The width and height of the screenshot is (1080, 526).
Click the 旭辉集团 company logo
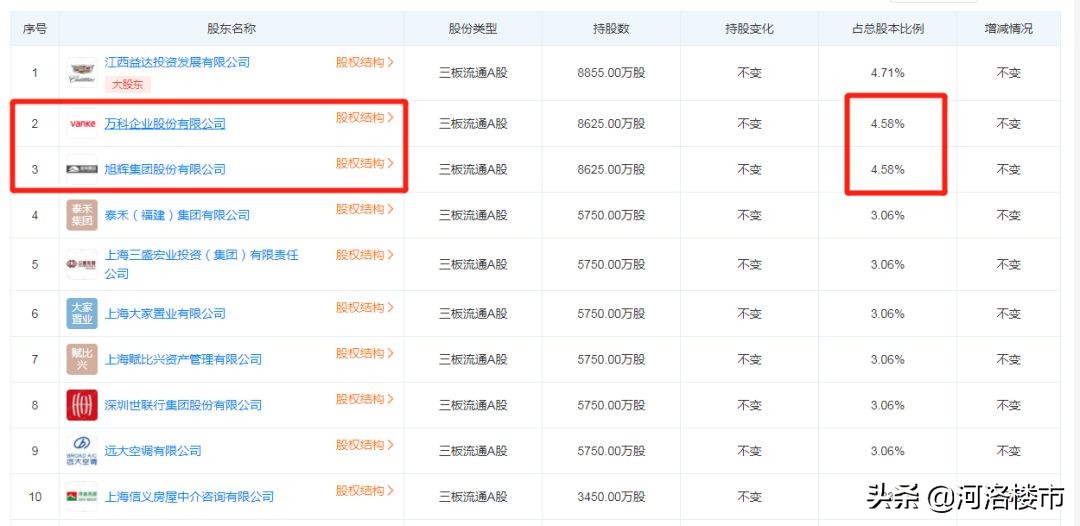point(82,169)
